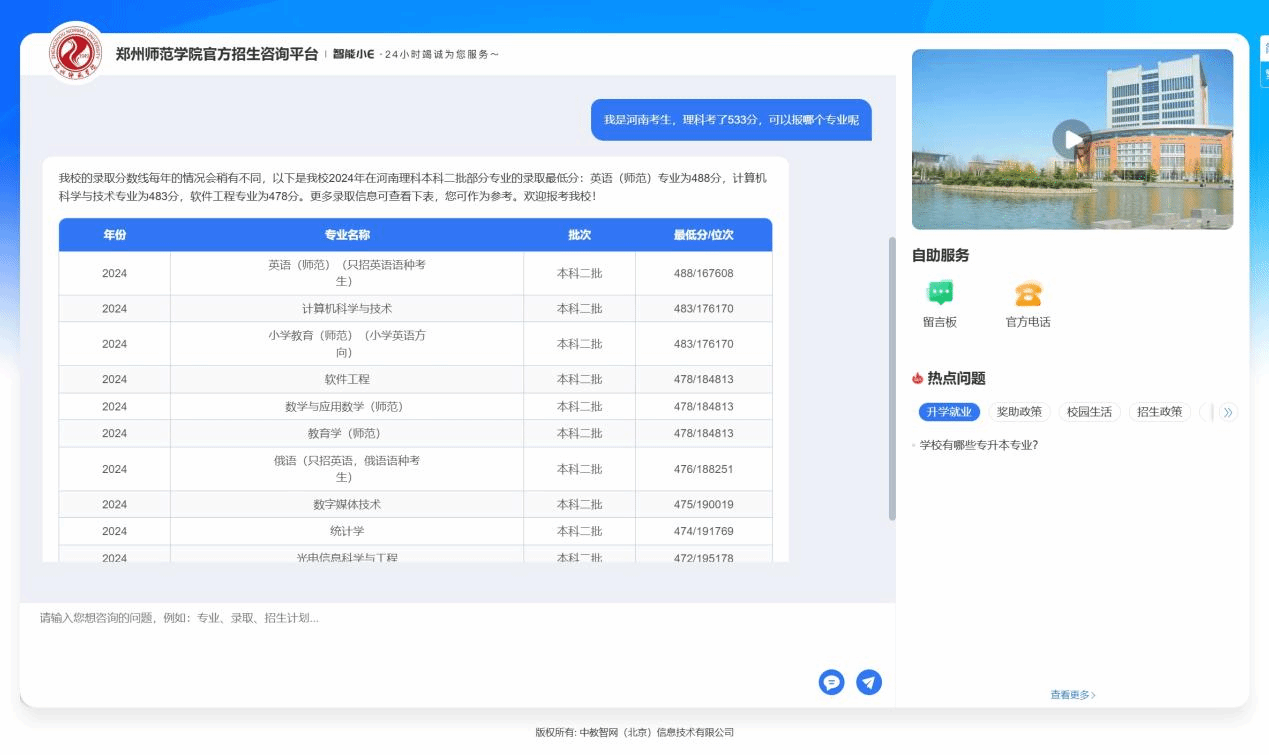This screenshot has height=755, width=1270.
Task: Click the chat area vertical scrollbar
Action: point(892,378)
